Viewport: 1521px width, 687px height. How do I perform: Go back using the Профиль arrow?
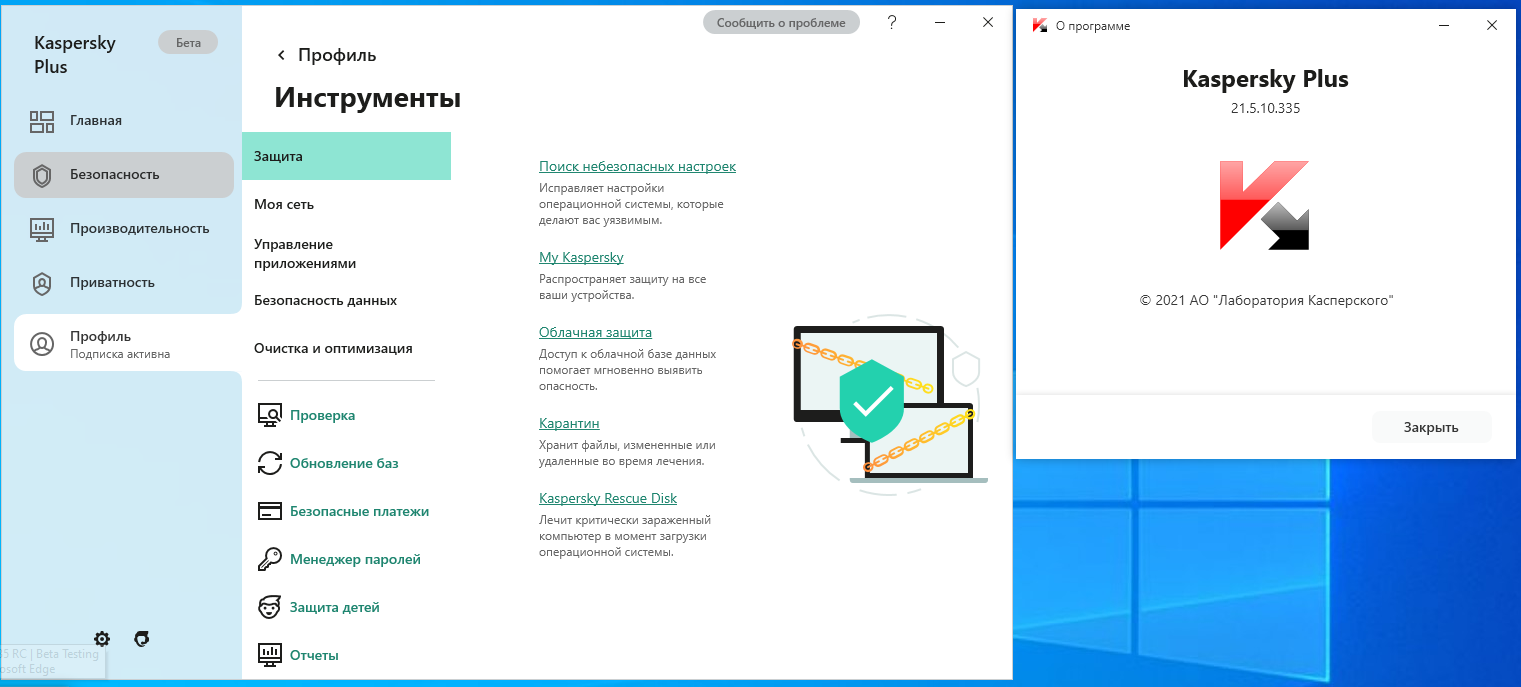point(281,55)
